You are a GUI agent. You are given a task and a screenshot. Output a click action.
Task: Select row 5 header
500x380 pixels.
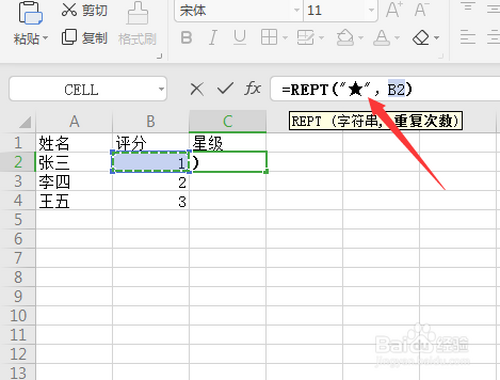point(18,220)
